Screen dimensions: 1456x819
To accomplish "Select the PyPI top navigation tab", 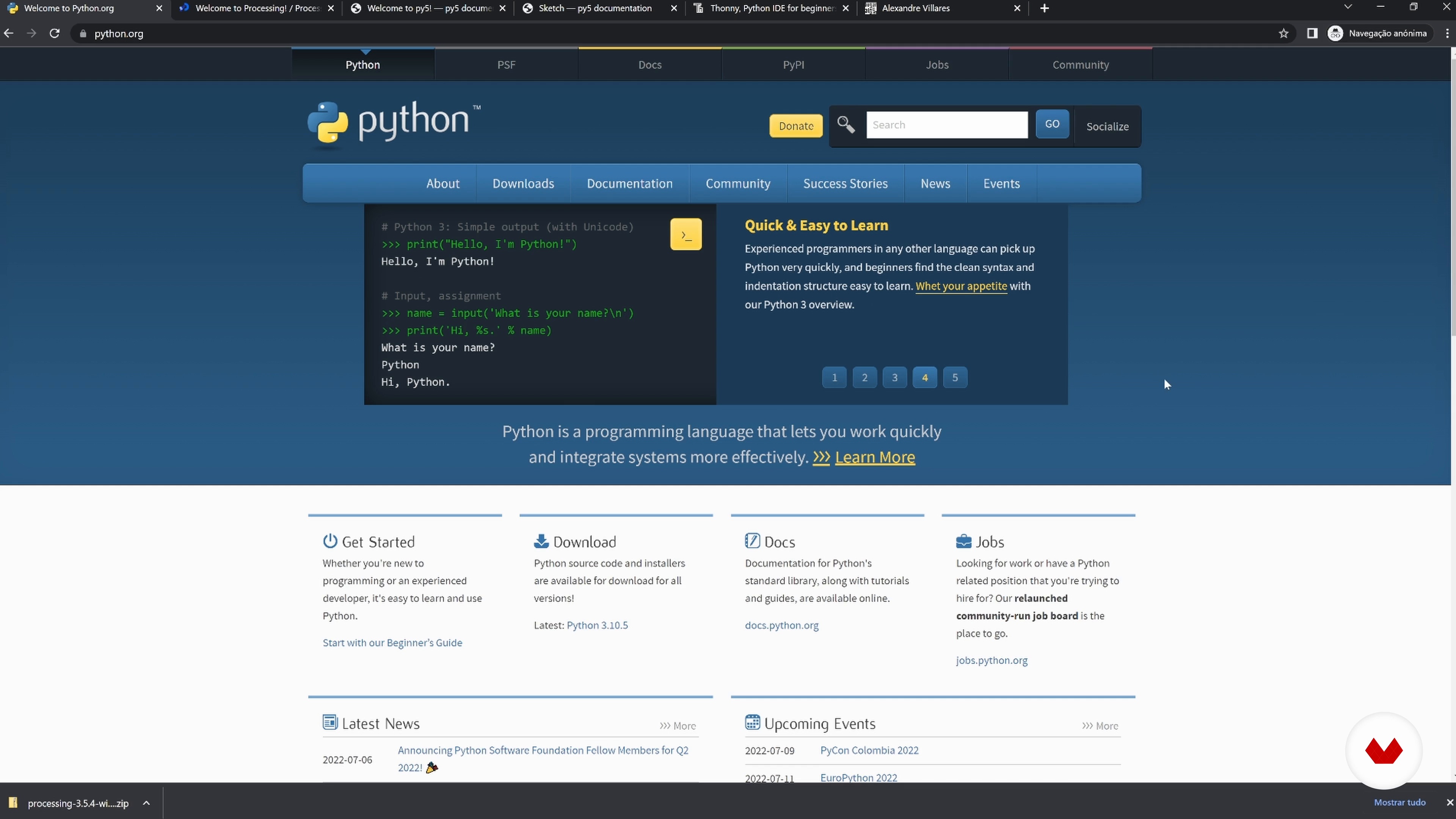I will pyautogui.click(x=793, y=64).
